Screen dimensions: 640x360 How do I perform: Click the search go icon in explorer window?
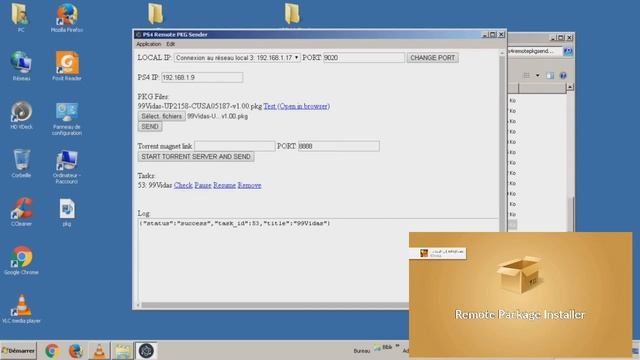click(x=568, y=51)
